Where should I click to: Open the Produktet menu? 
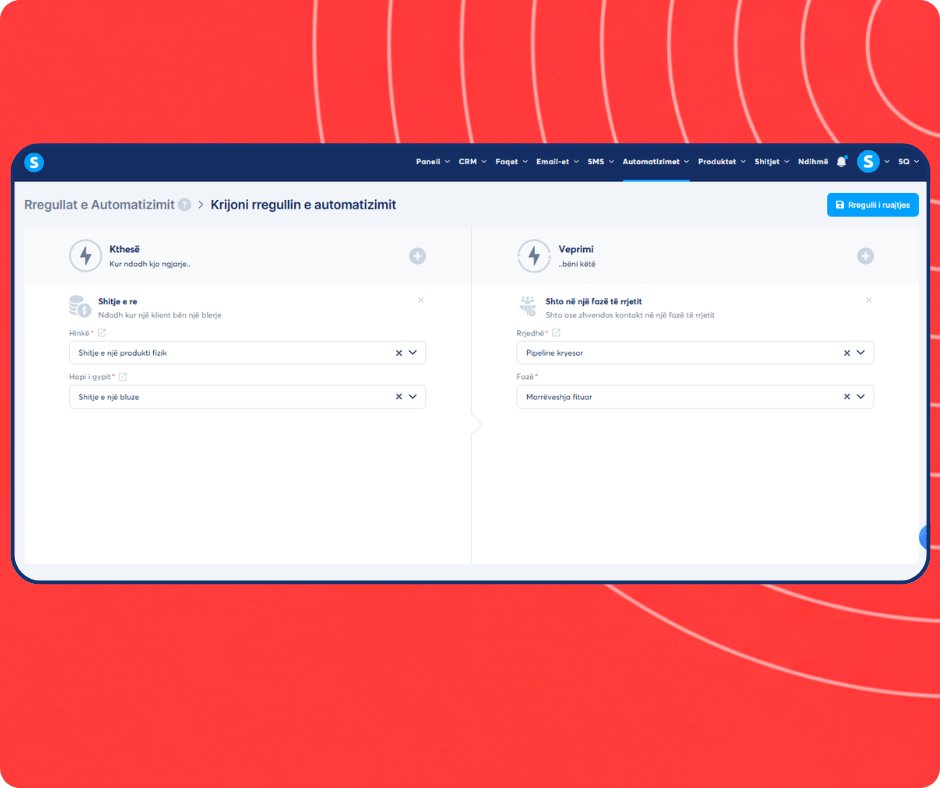click(x=722, y=162)
